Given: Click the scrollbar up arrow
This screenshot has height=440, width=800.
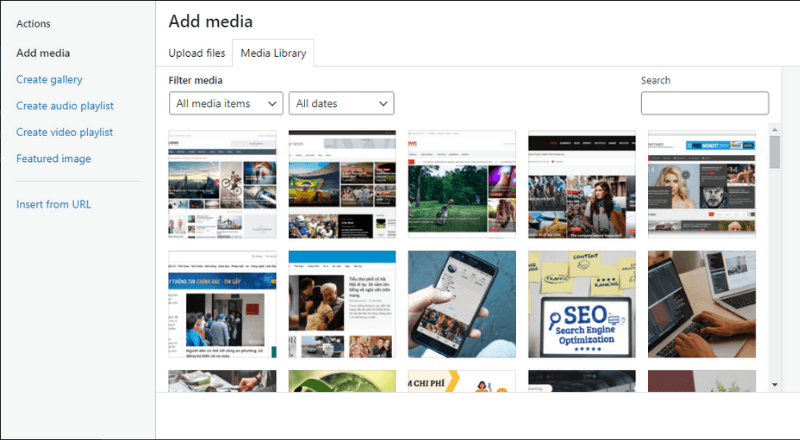Looking at the screenshot, I should coord(774,130).
